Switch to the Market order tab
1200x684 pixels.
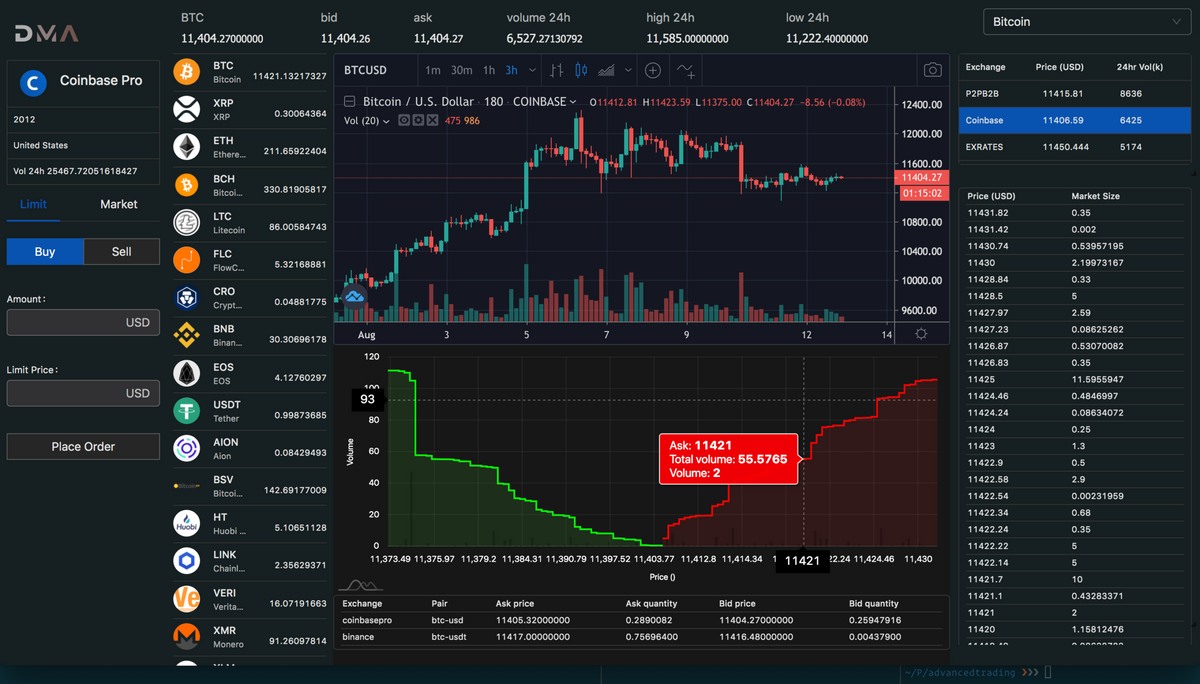(x=119, y=204)
